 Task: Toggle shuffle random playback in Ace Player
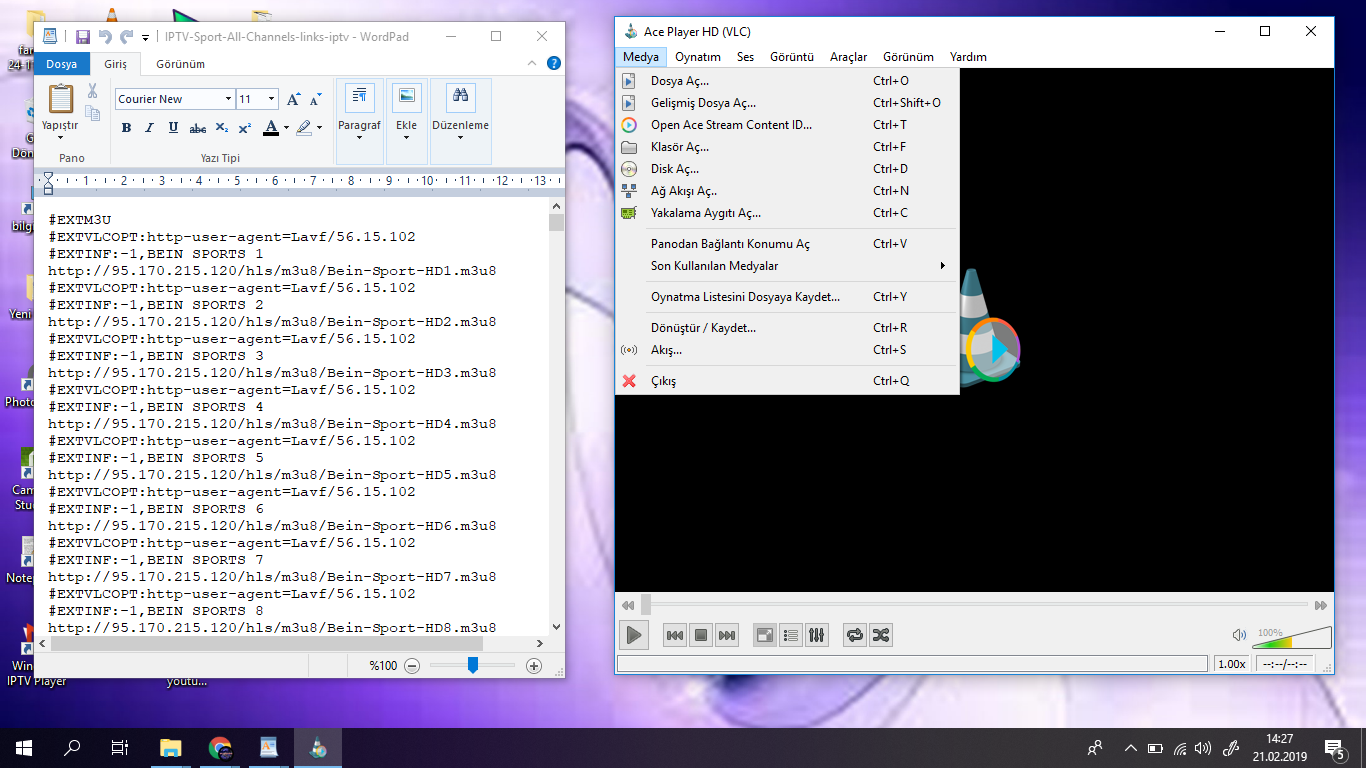click(881, 635)
